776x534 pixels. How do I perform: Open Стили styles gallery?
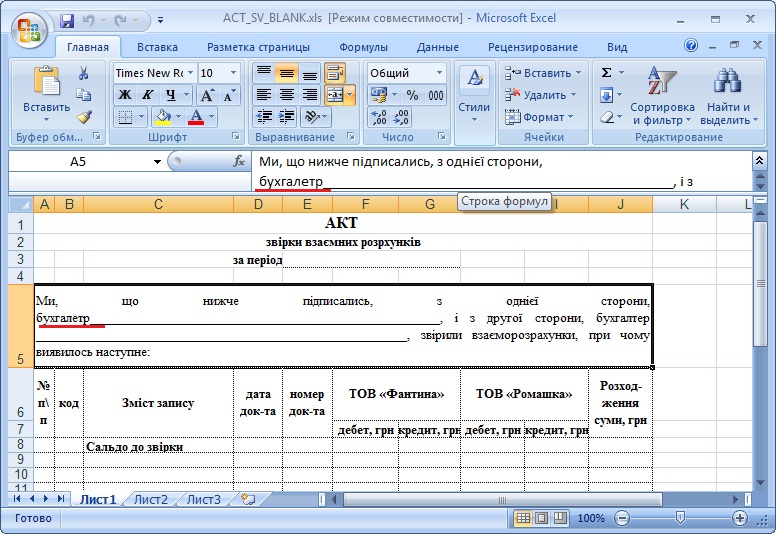[474, 95]
